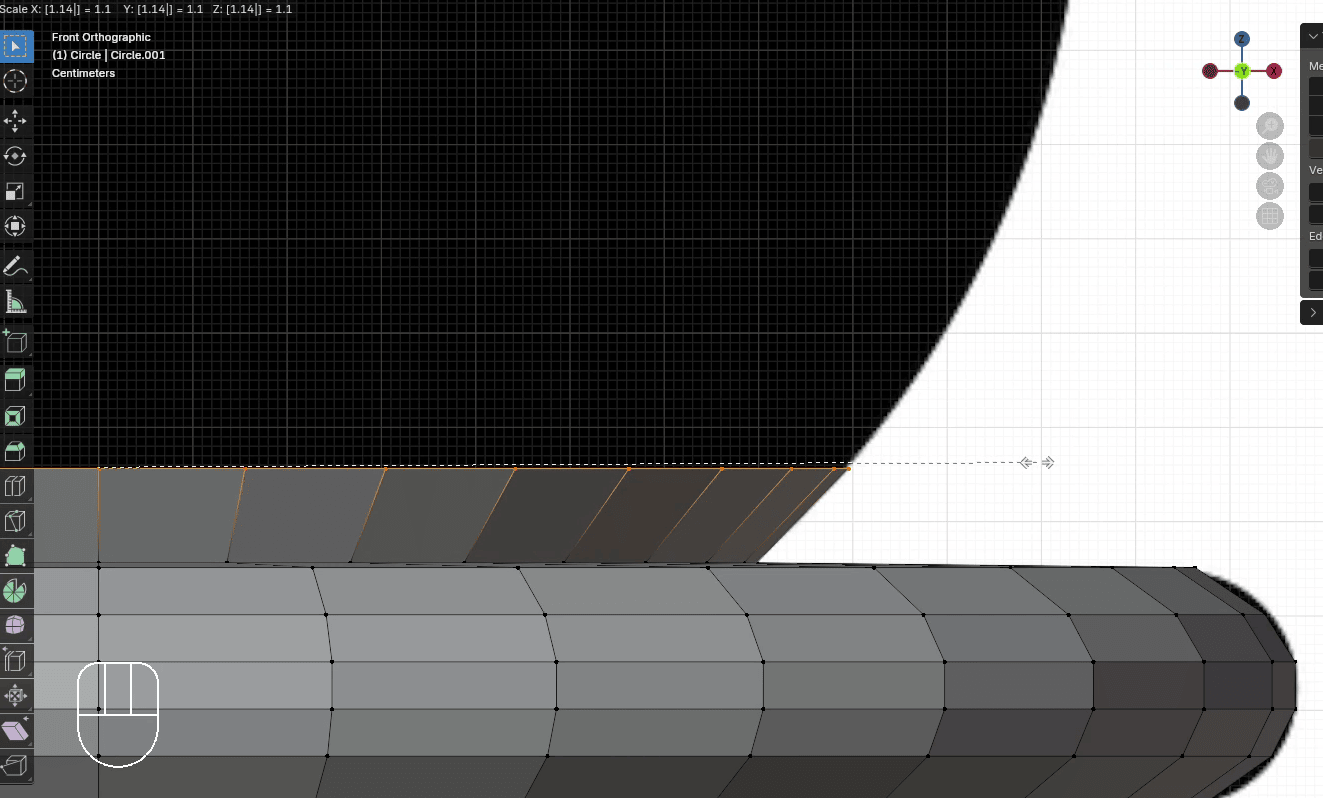This screenshot has height=798, width=1323.
Task: Activate the Loop Cut tool
Action: pyautogui.click(x=15, y=487)
